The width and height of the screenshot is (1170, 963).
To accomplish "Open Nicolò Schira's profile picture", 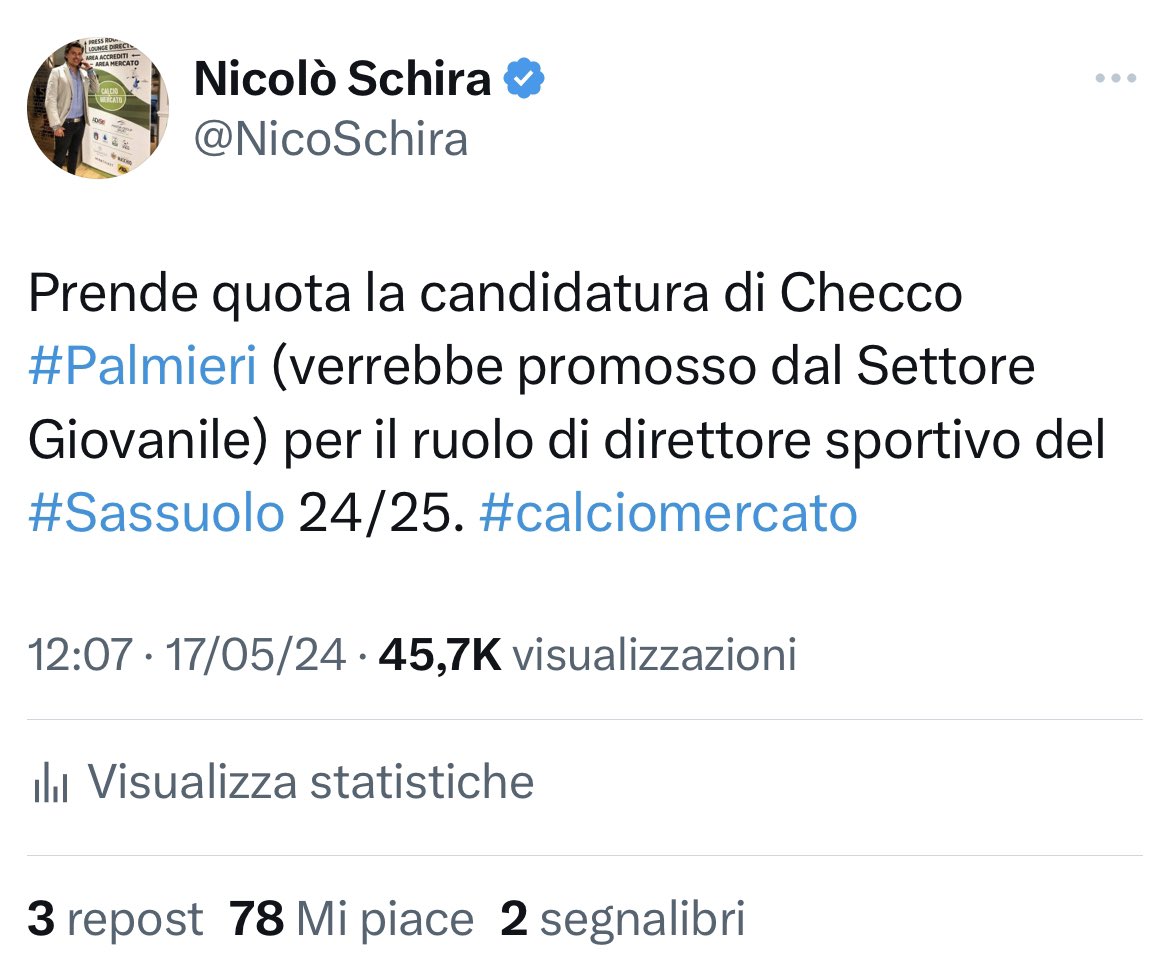I will 98,108.
